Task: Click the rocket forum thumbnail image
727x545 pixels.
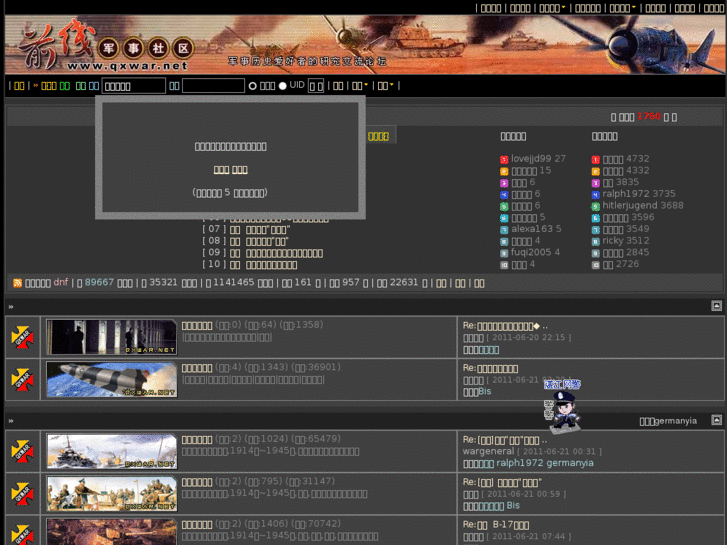Action: tap(111, 379)
